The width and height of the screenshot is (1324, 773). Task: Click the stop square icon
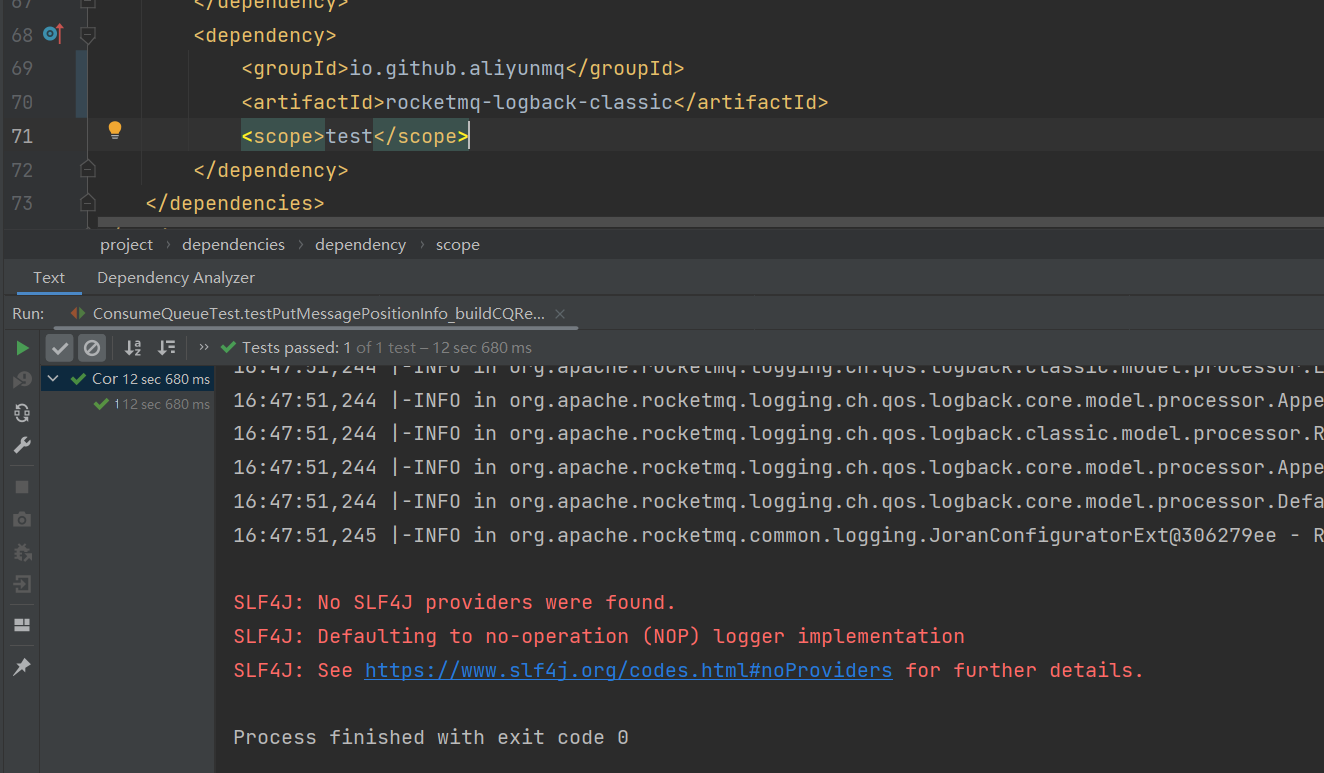pos(22,487)
